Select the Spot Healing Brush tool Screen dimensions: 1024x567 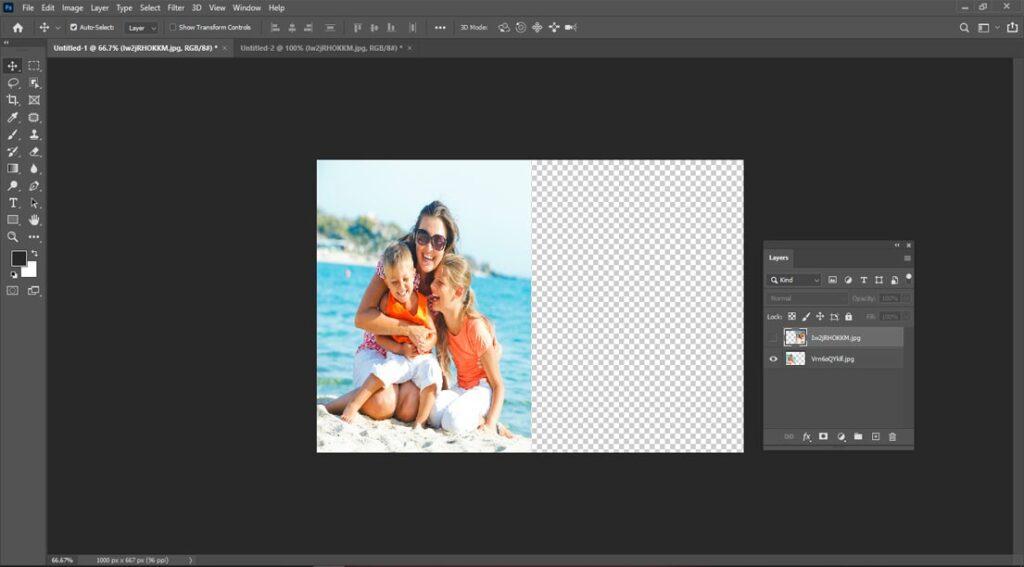tap(34, 118)
